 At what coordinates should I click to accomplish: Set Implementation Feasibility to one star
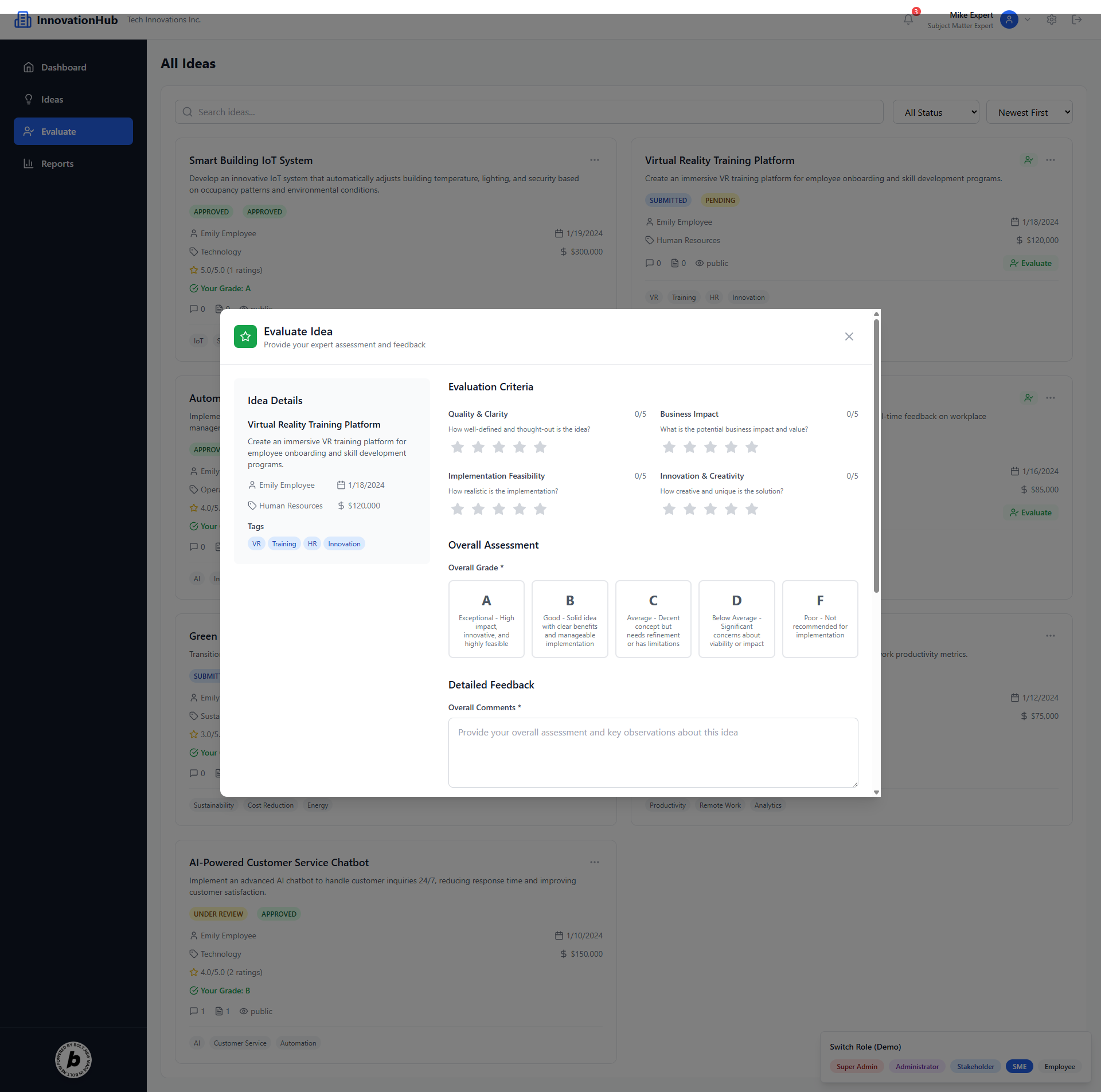pyautogui.click(x=457, y=509)
